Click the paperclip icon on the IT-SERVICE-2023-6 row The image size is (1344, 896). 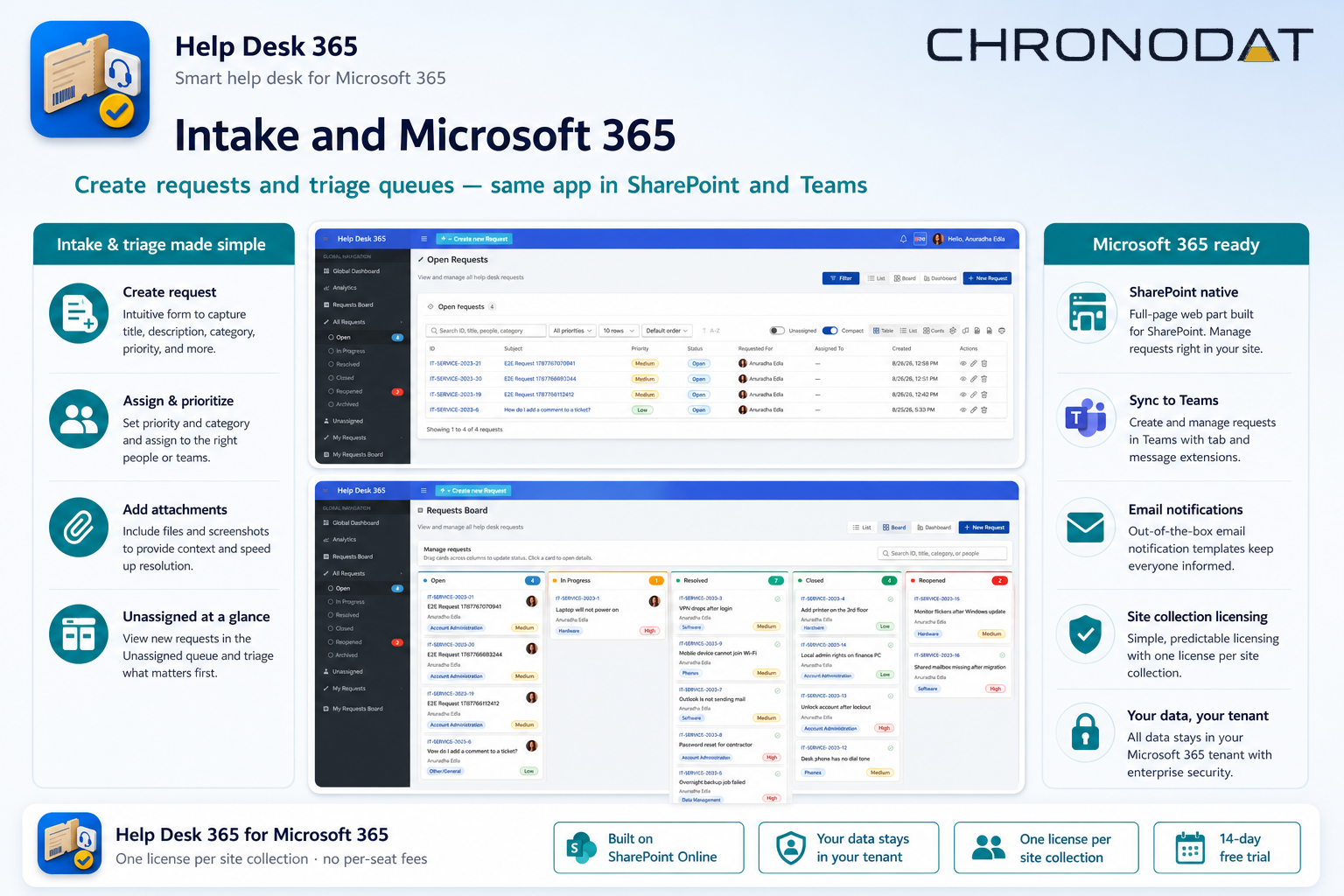point(974,409)
